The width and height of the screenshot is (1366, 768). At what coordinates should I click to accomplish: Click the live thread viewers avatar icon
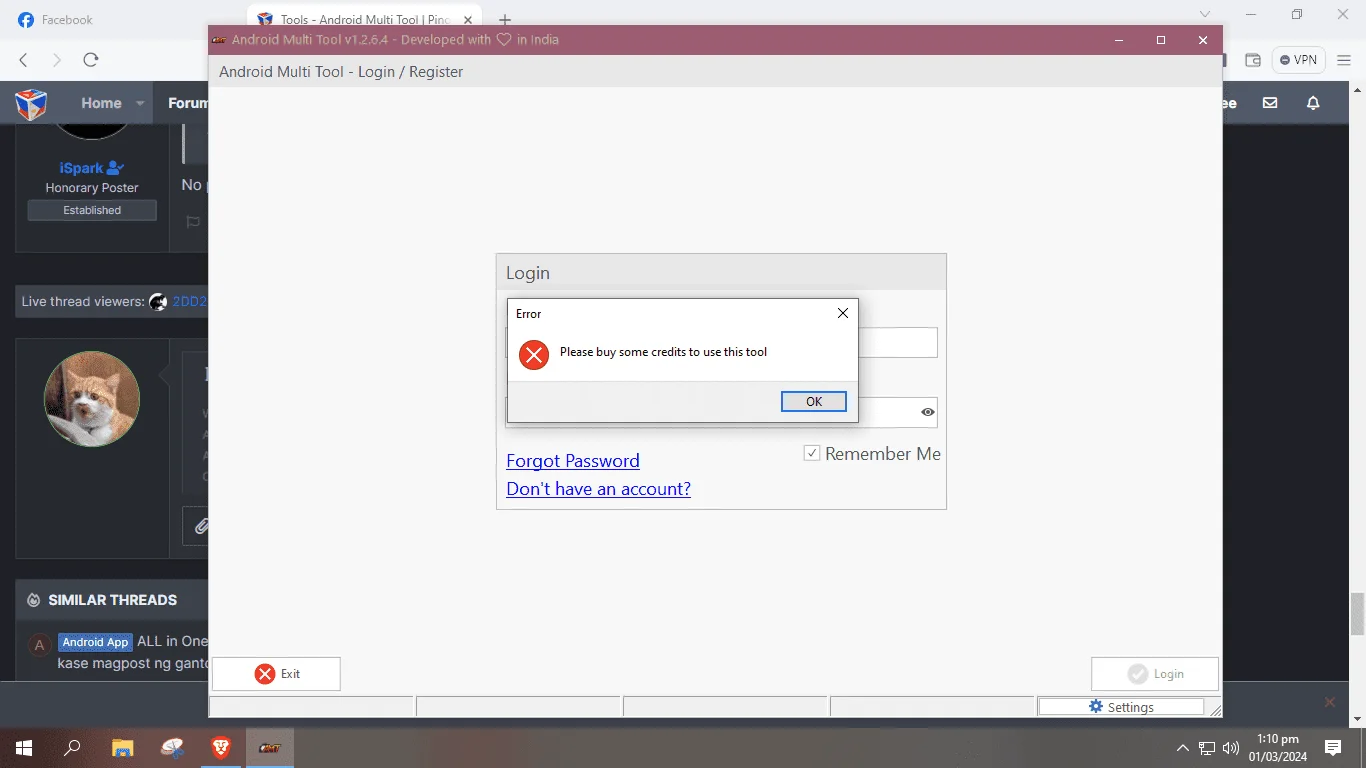pos(158,301)
